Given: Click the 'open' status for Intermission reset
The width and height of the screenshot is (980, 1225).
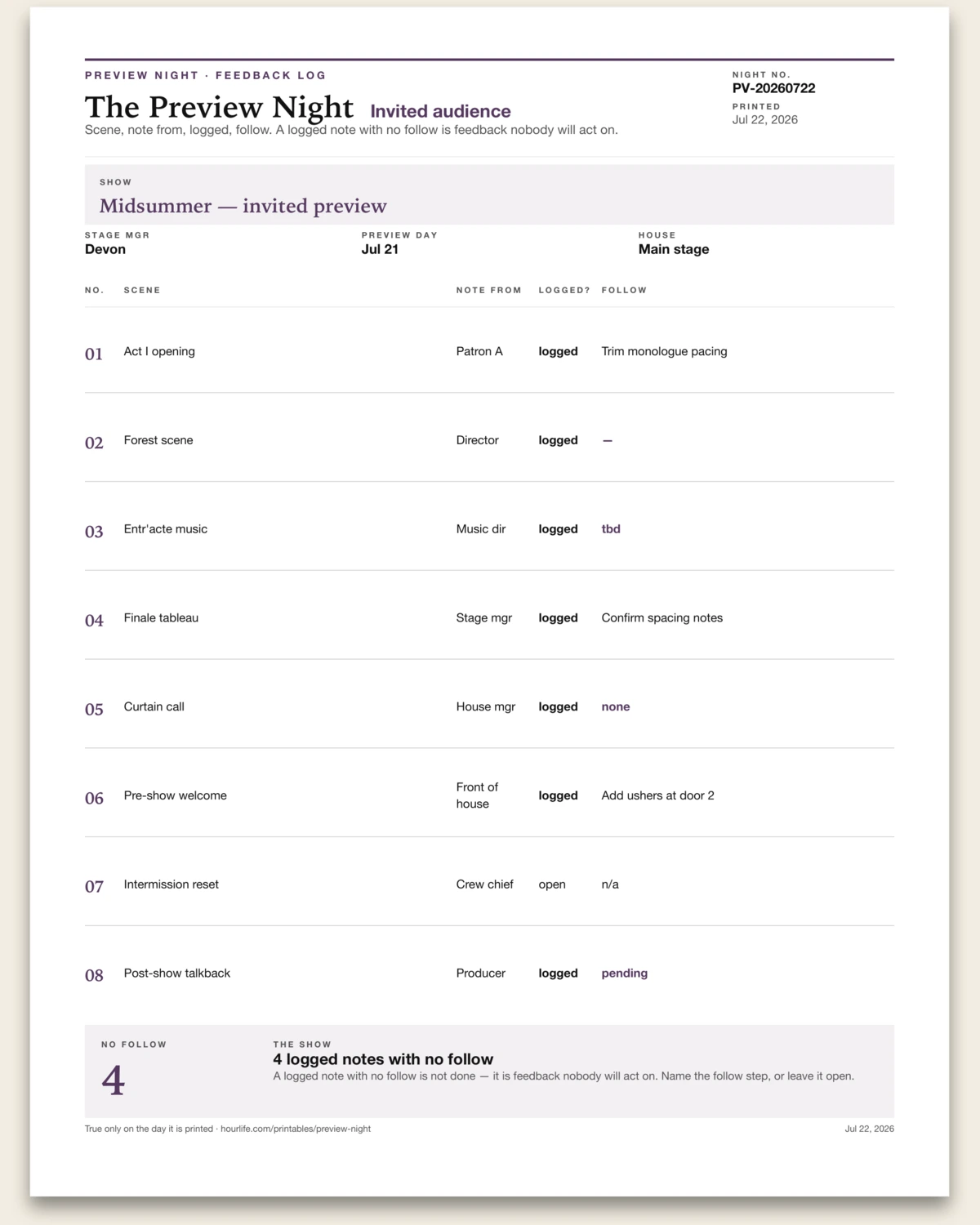Looking at the screenshot, I should click(x=552, y=884).
